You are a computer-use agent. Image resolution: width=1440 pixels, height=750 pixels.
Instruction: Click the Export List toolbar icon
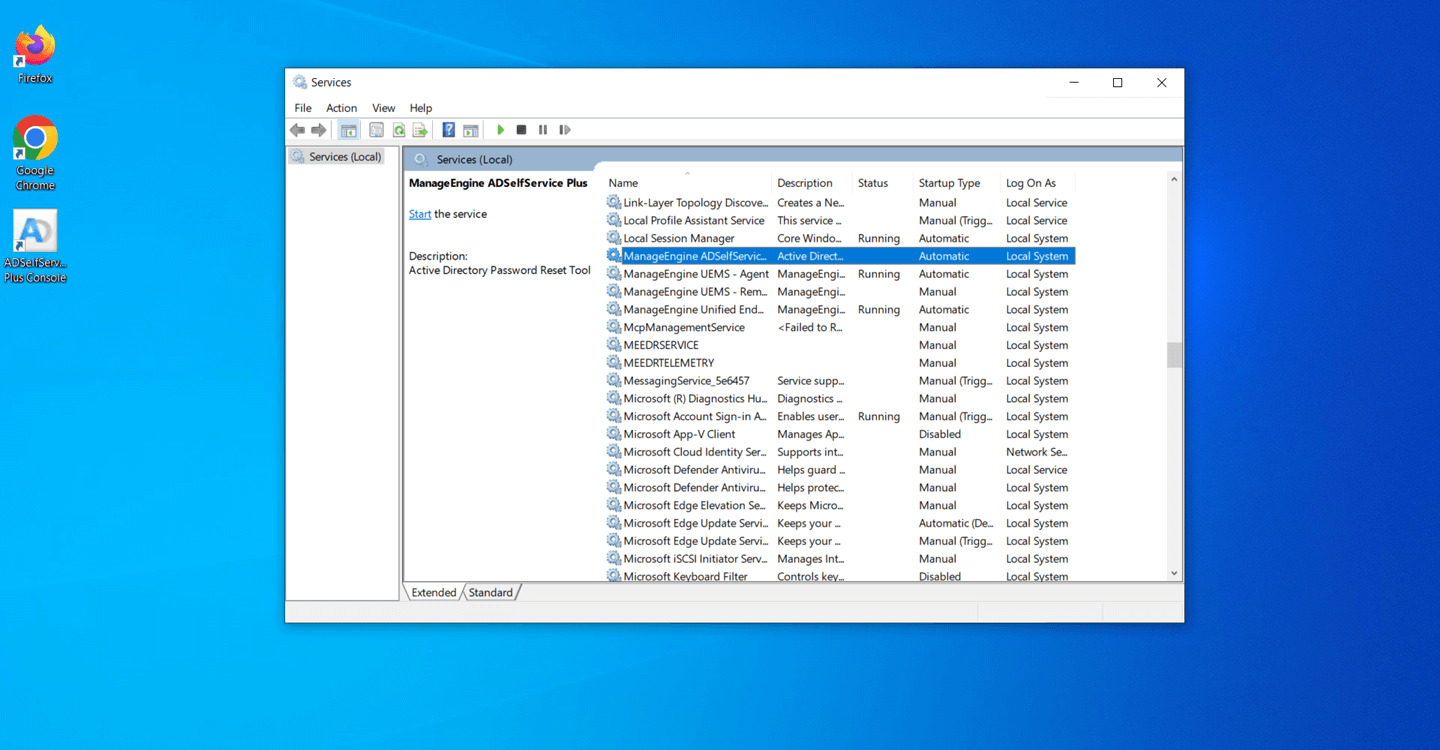click(420, 129)
